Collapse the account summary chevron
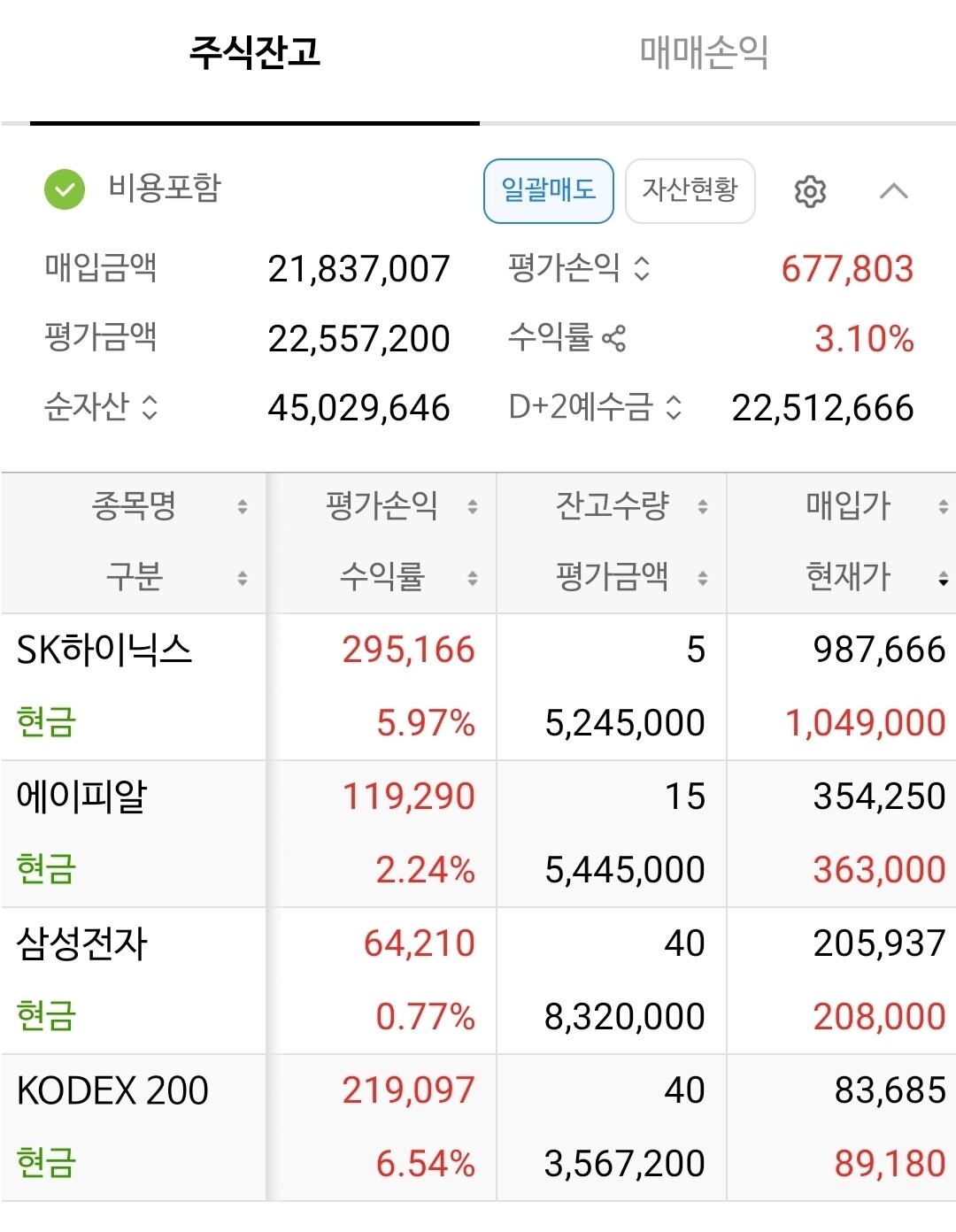 tap(894, 191)
